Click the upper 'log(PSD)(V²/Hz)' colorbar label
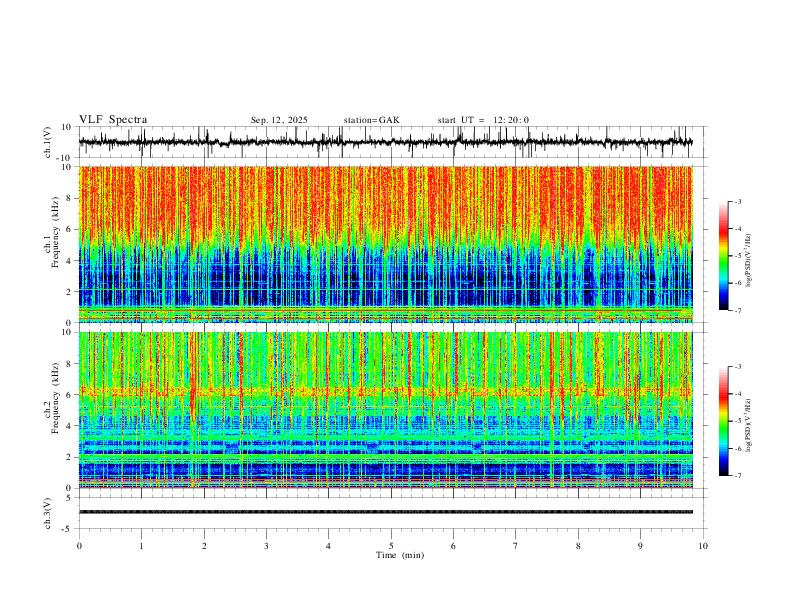 748,261
